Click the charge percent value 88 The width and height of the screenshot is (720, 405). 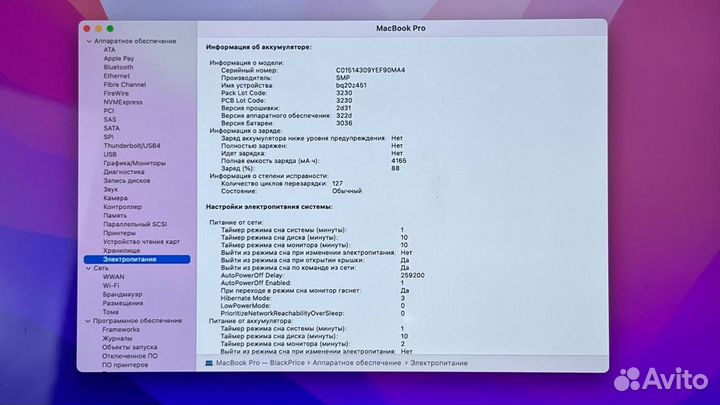[x=395, y=168]
